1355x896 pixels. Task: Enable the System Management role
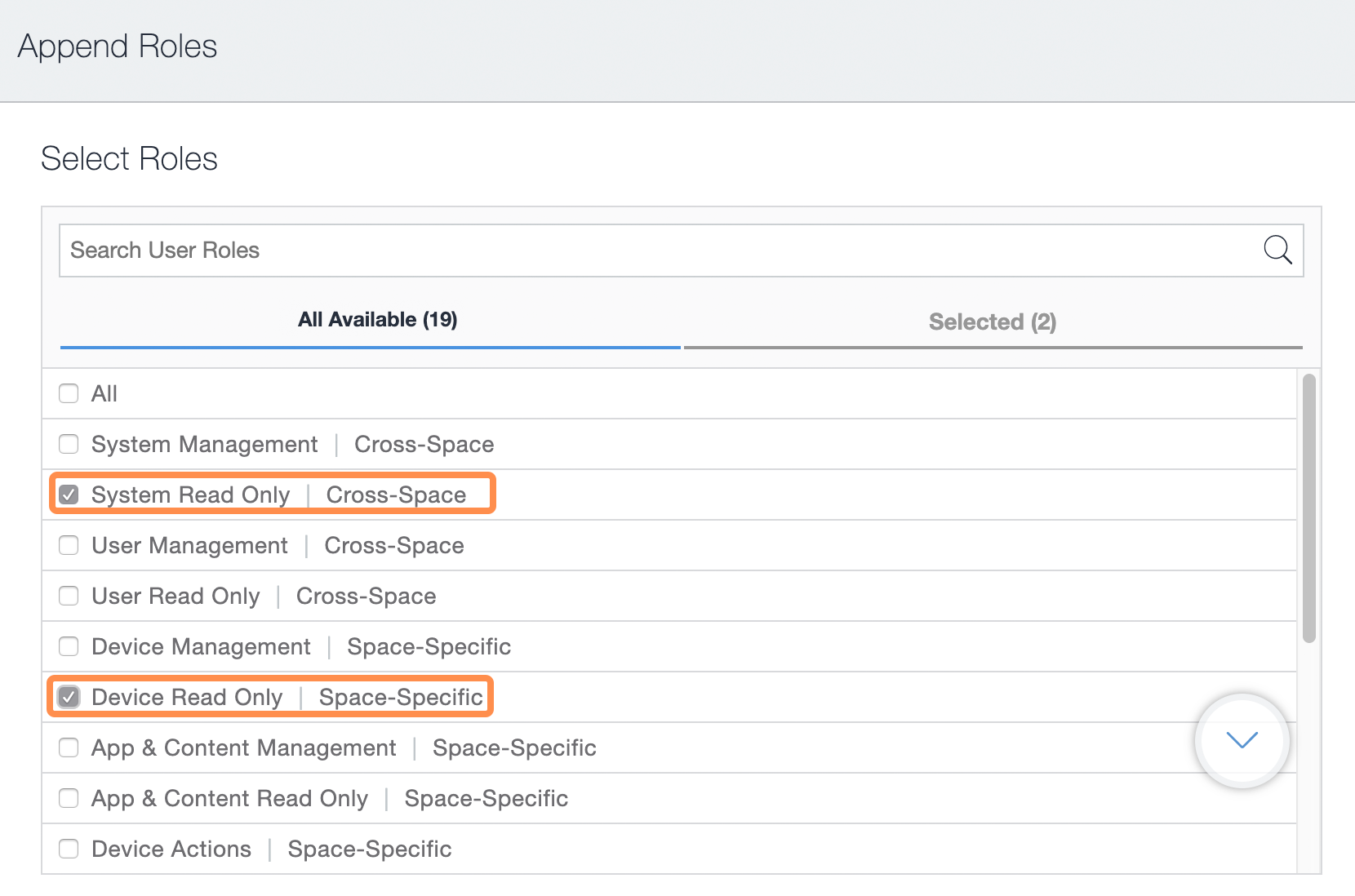tap(68, 444)
